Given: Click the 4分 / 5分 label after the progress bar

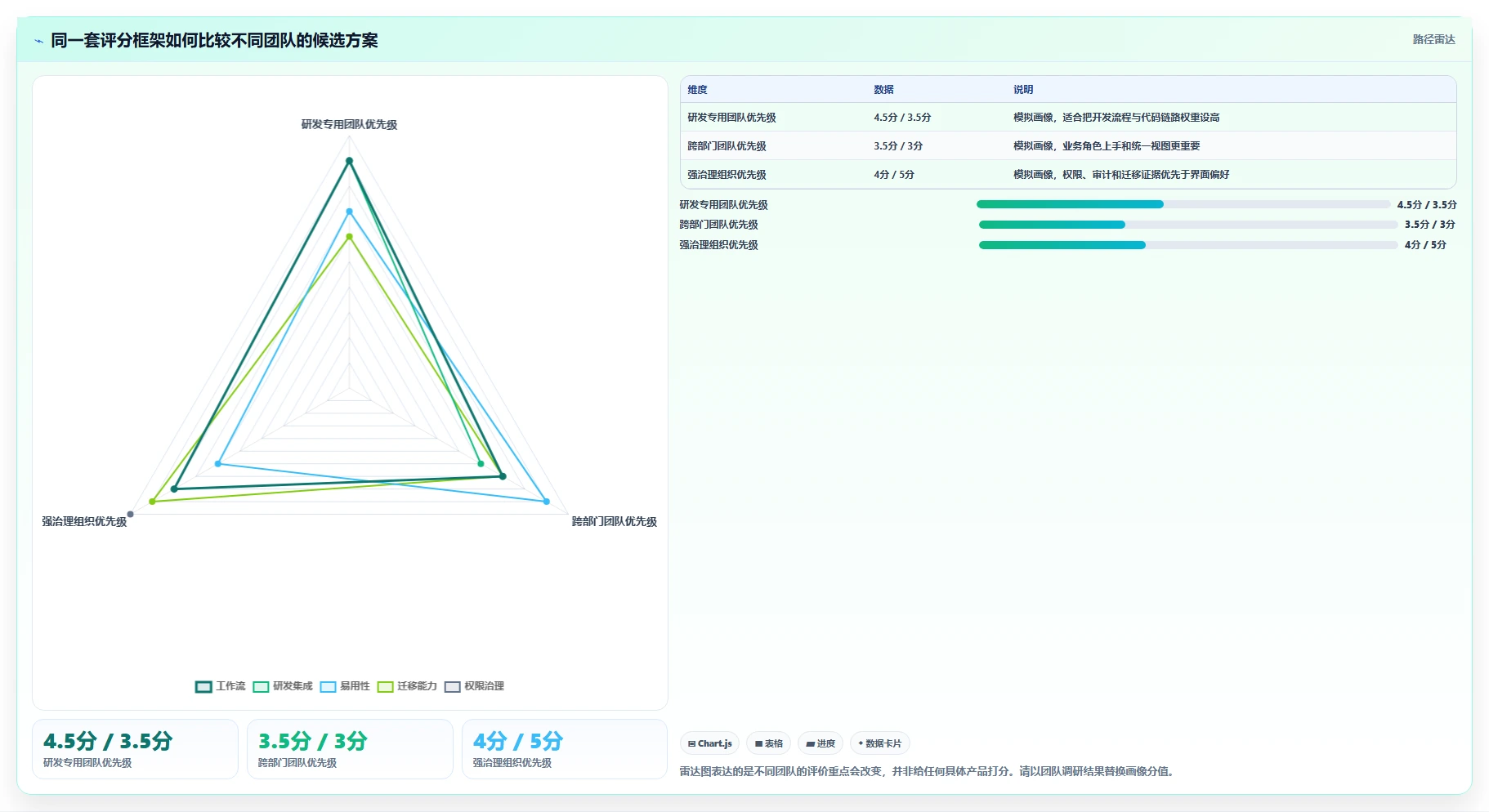Looking at the screenshot, I should (1425, 245).
